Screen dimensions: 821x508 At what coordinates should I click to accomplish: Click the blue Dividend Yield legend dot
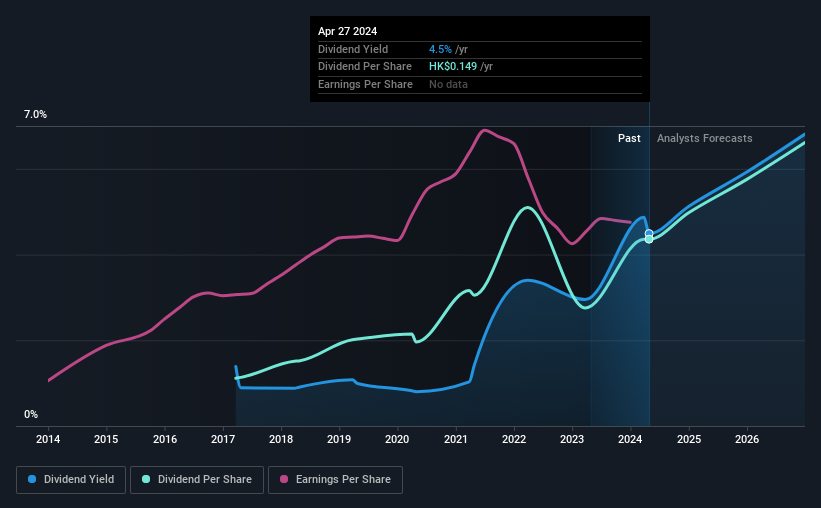32,479
